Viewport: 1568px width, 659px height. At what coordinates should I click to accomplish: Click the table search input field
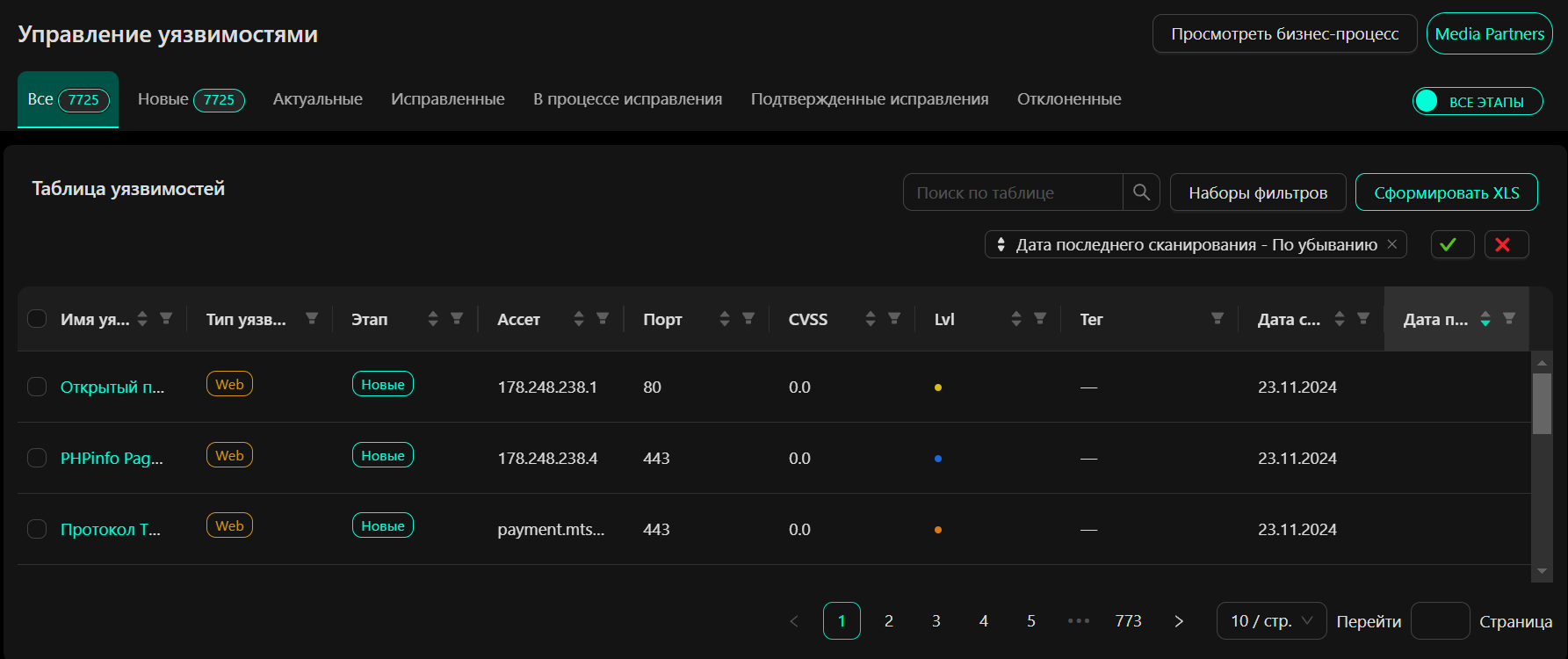(1013, 192)
